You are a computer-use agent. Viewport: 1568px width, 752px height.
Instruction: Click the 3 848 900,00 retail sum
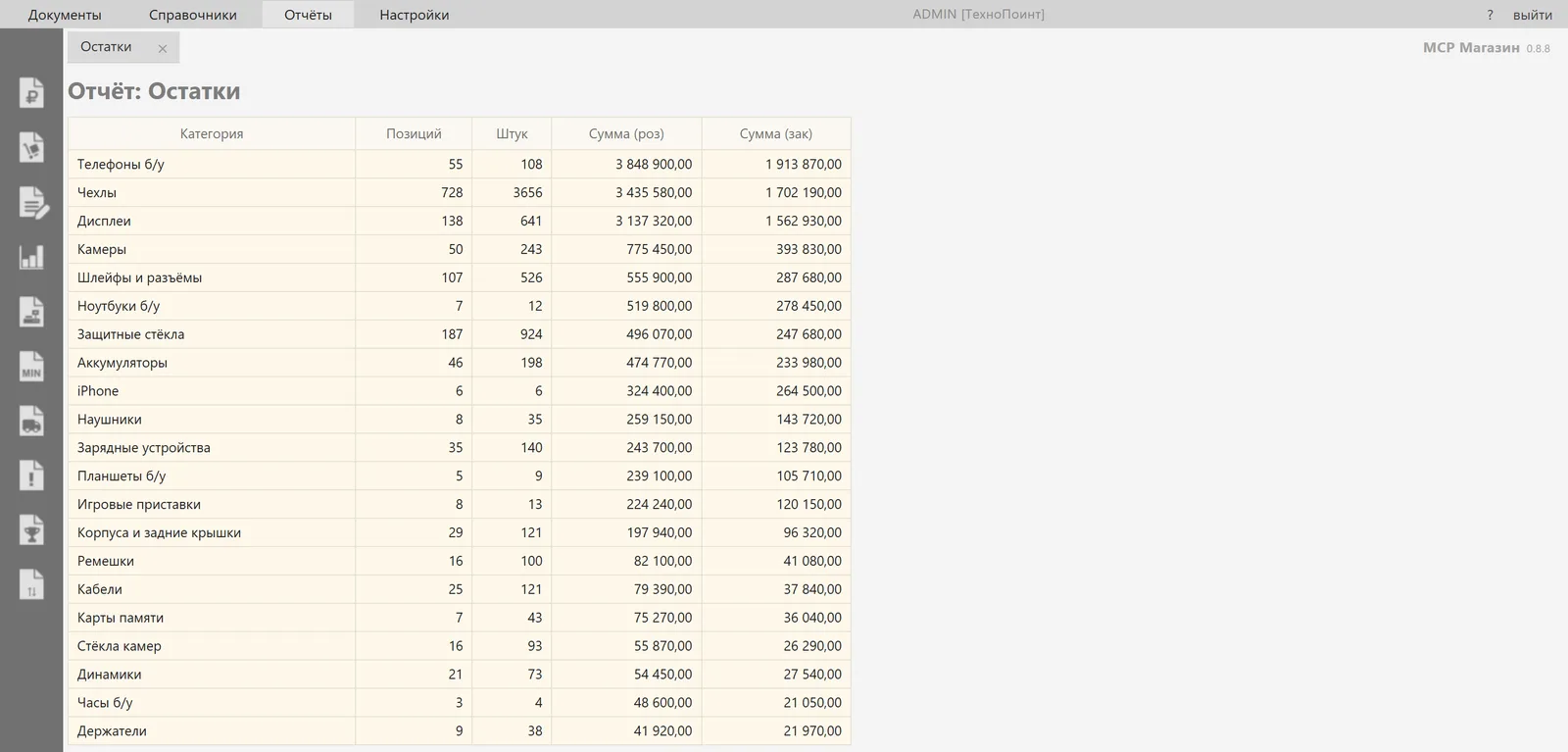(x=654, y=164)
